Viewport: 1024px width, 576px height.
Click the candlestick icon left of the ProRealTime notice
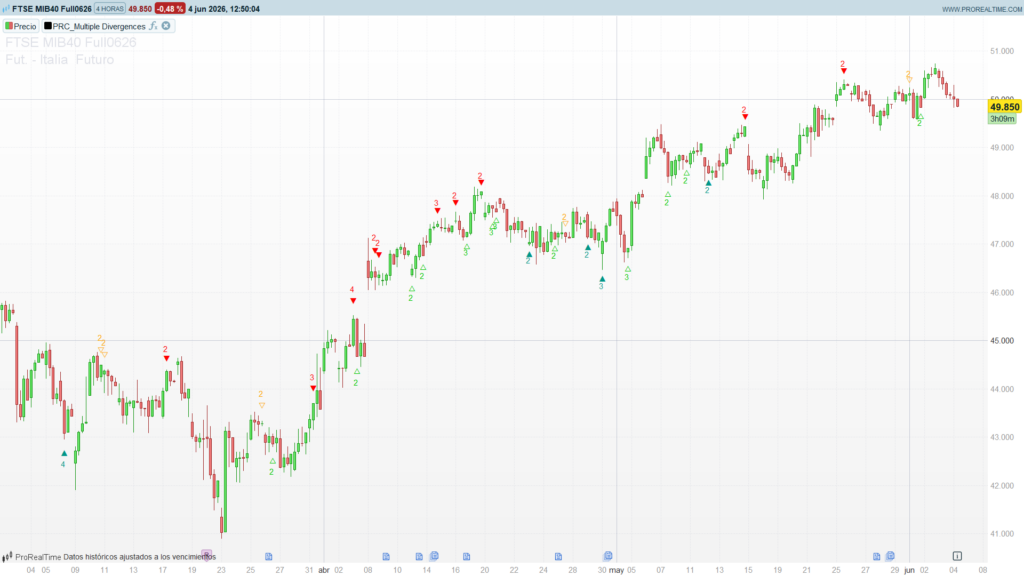(7, 557)
